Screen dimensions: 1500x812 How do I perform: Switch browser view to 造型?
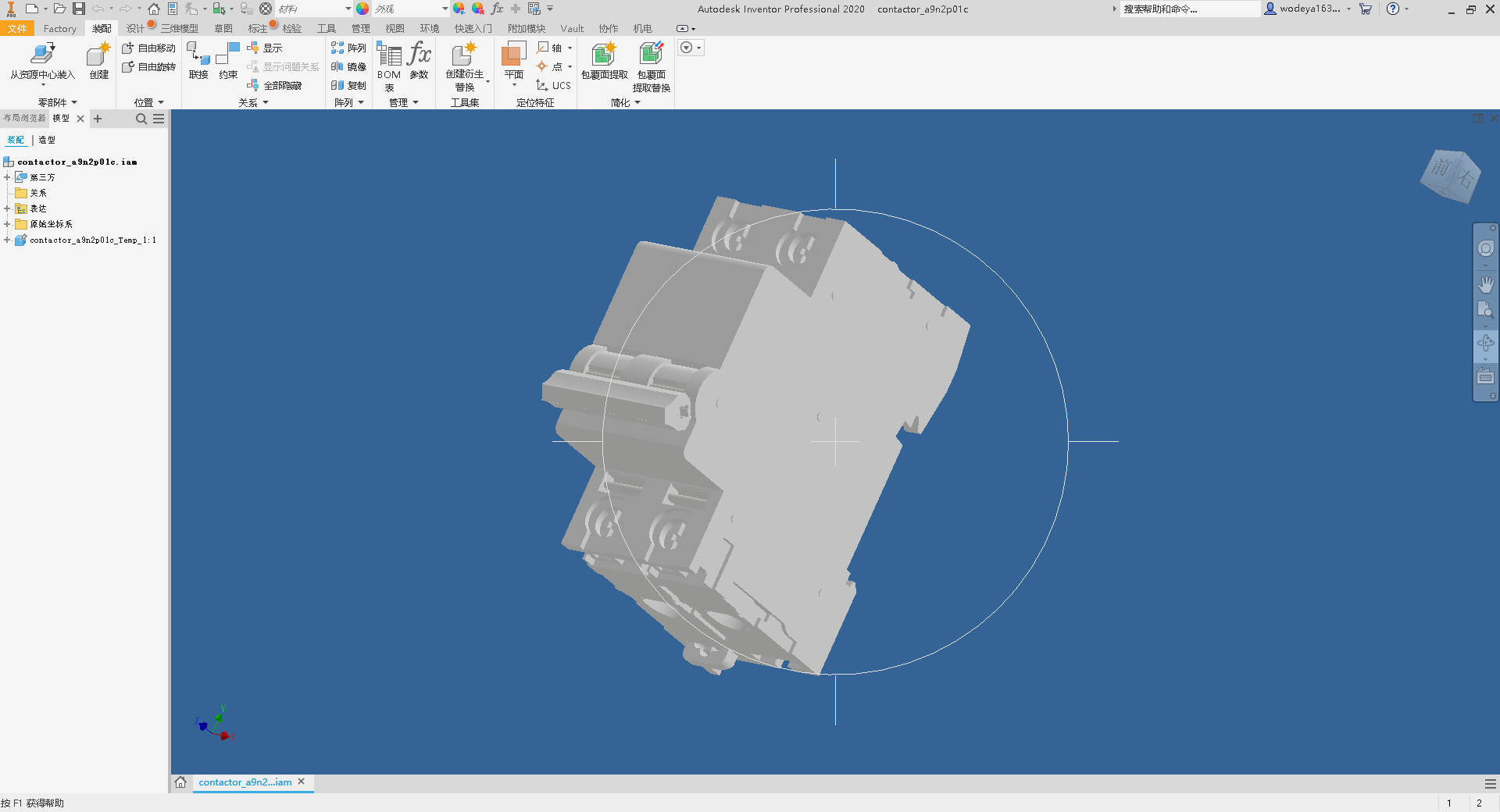pos(47,141)
